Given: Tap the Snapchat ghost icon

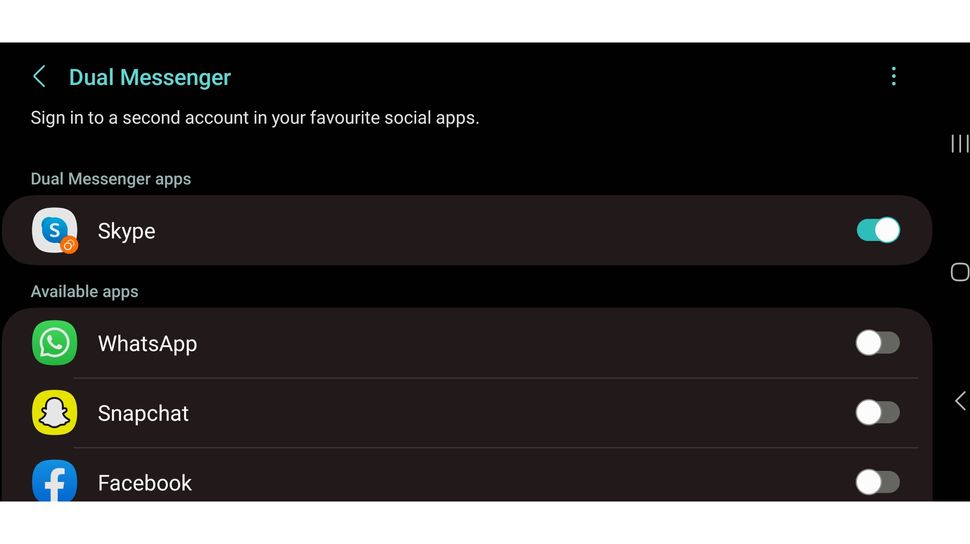Looking at the screenshot, I should point(54,413).
